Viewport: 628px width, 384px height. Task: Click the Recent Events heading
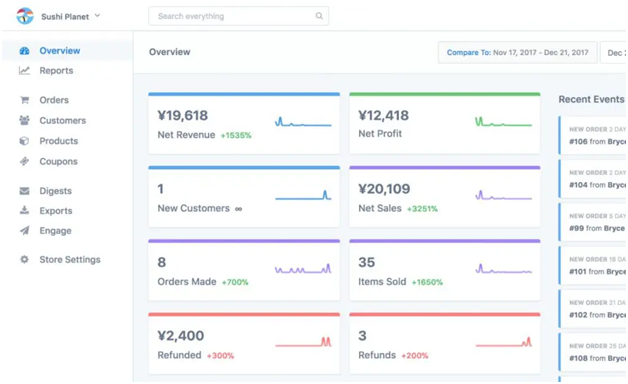[592, 99]
